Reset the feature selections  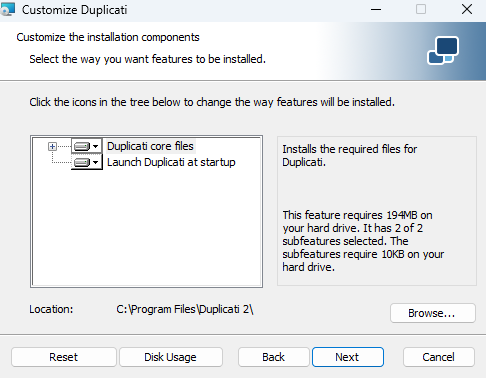point(64,357)
